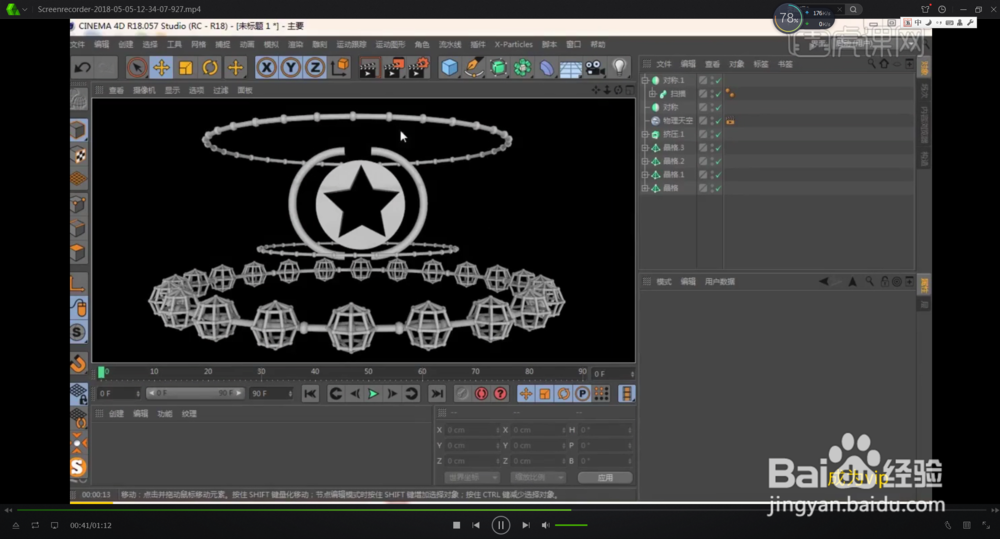Toggle the green check on 物理天空 row

coord(719,121)
